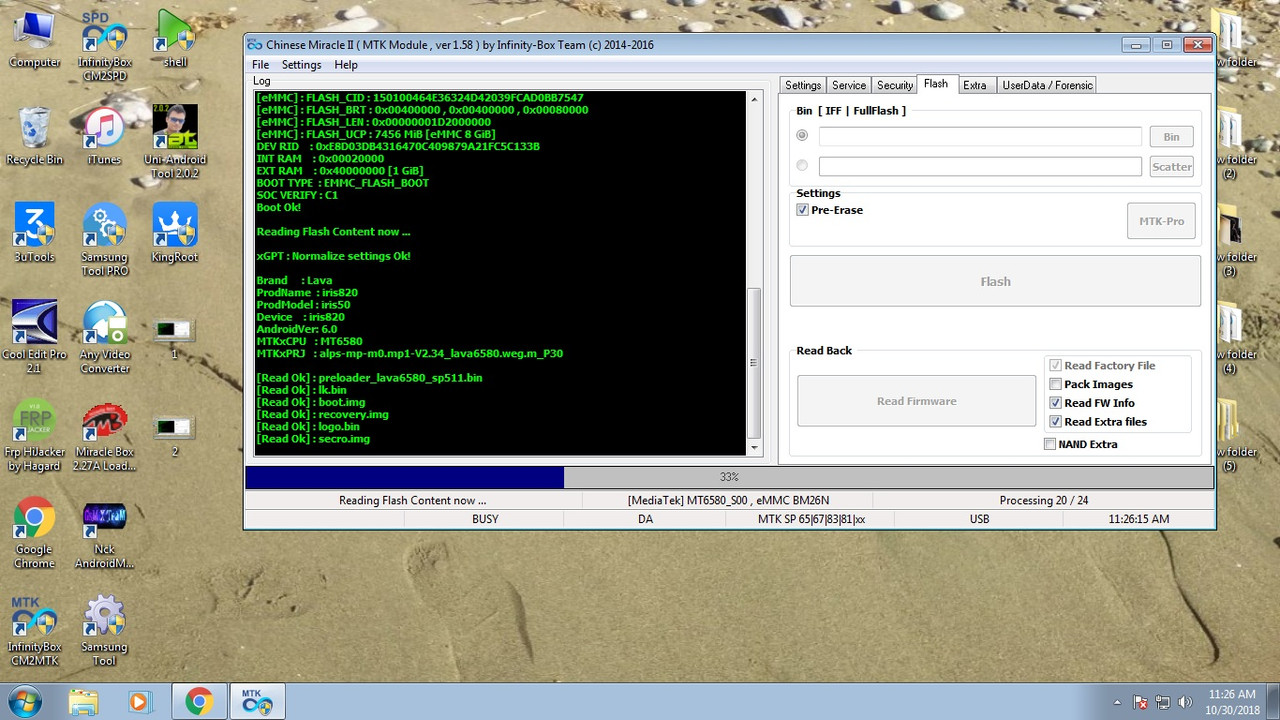Click the 33% progress bar
The image size is (1280, 720).
tap(729, 477)
